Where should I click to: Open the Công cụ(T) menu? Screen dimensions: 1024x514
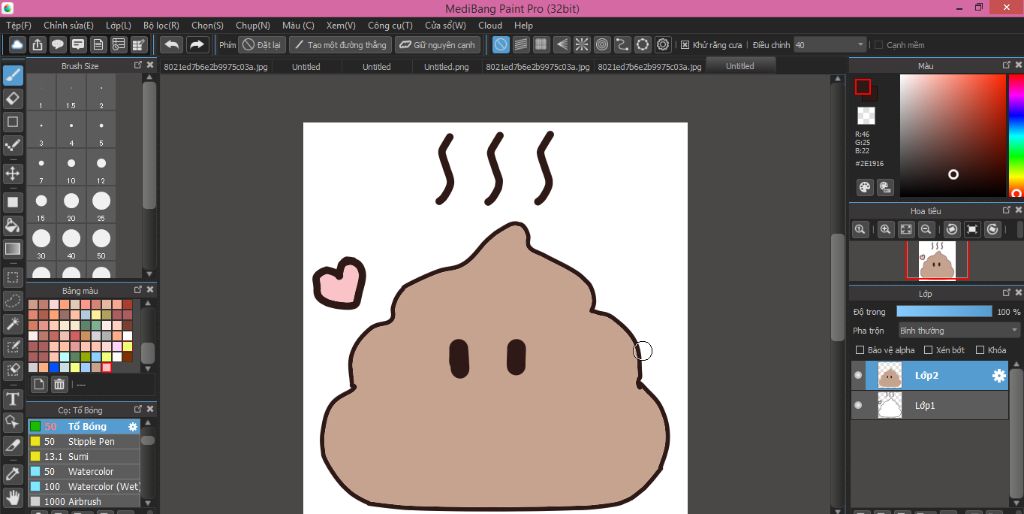(x=390, y=25)
